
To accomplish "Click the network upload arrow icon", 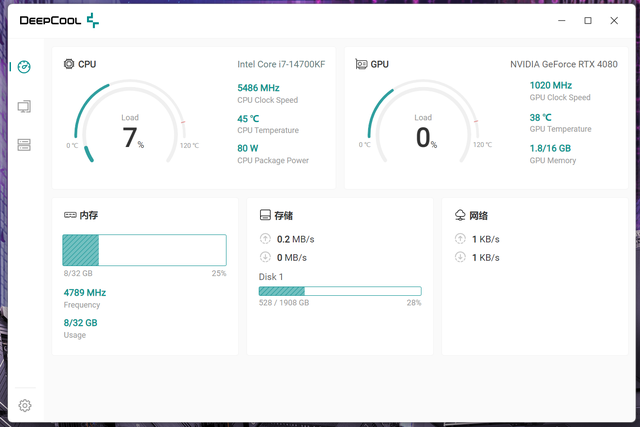I will pyautogui.click(x=460, y=239).
